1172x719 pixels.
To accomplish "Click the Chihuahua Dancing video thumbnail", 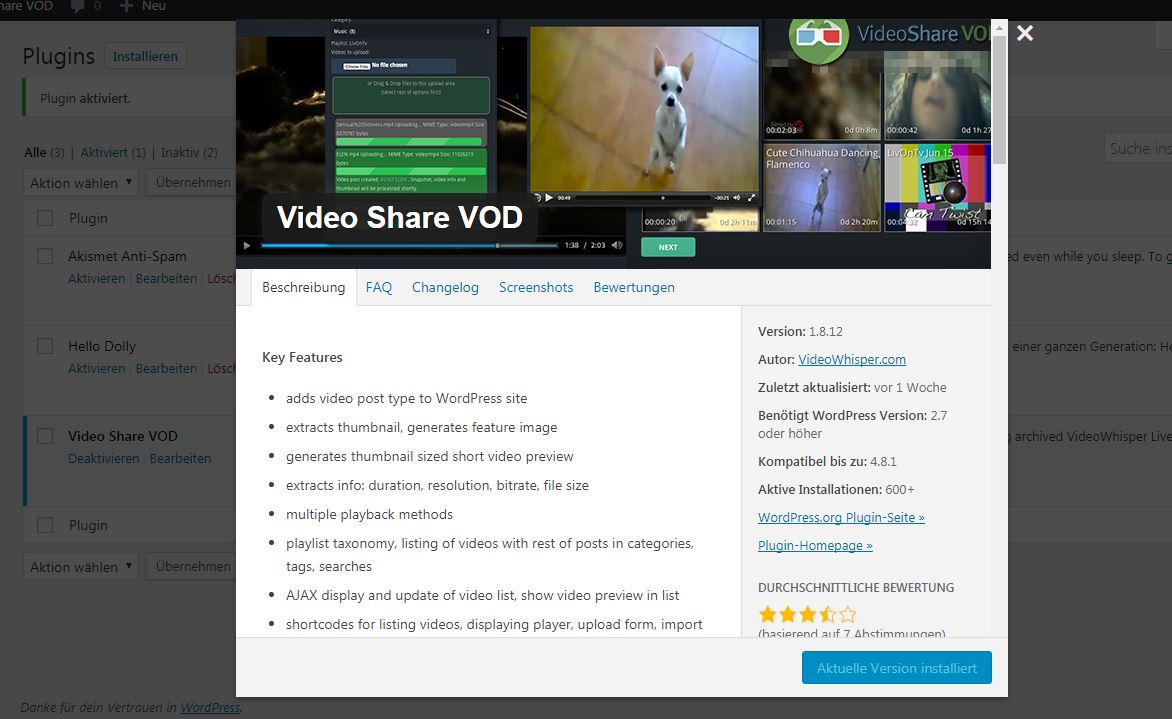I will (821, 188).
